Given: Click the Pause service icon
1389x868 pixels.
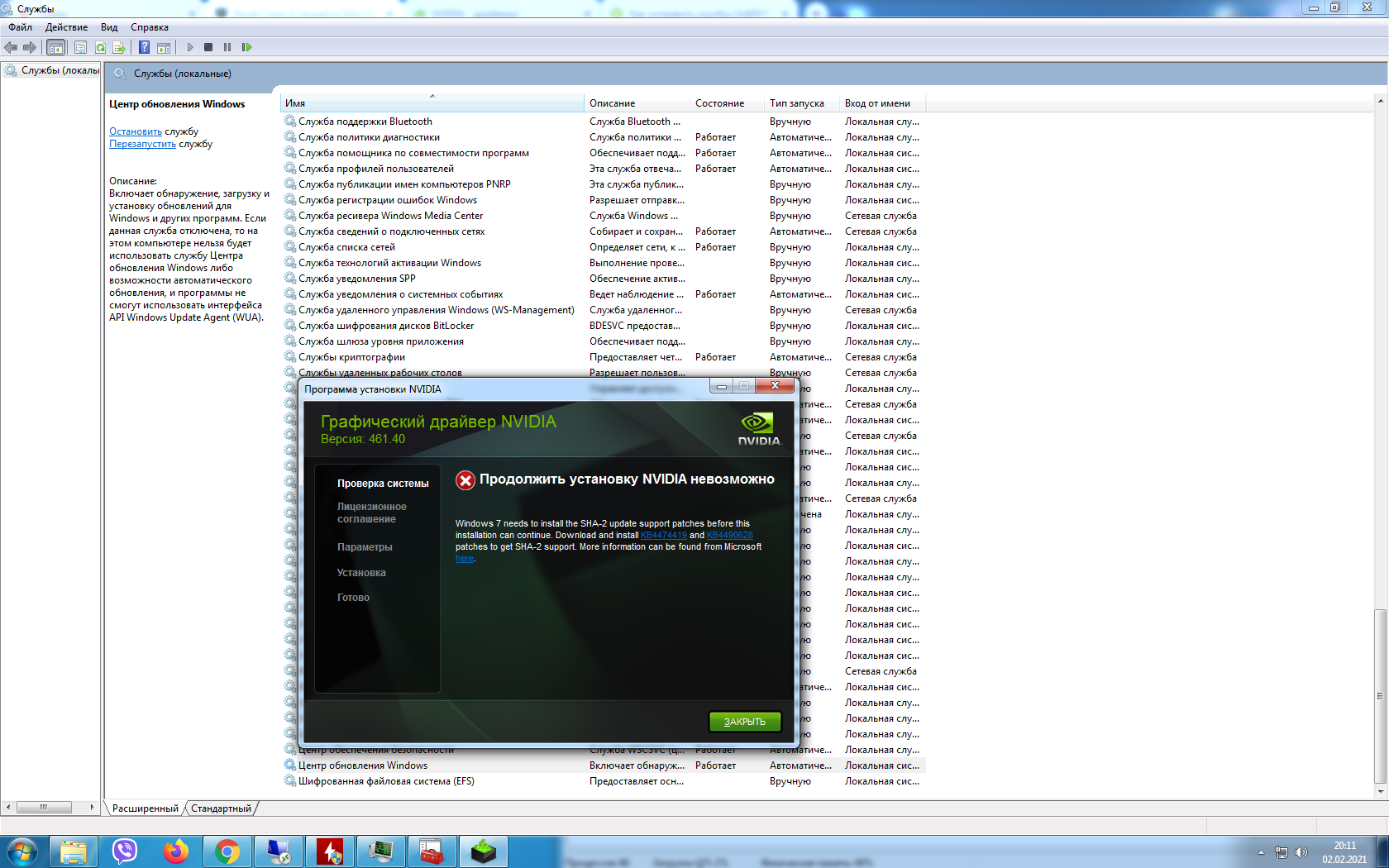Looking at the screenshot, I should point(227,47).
